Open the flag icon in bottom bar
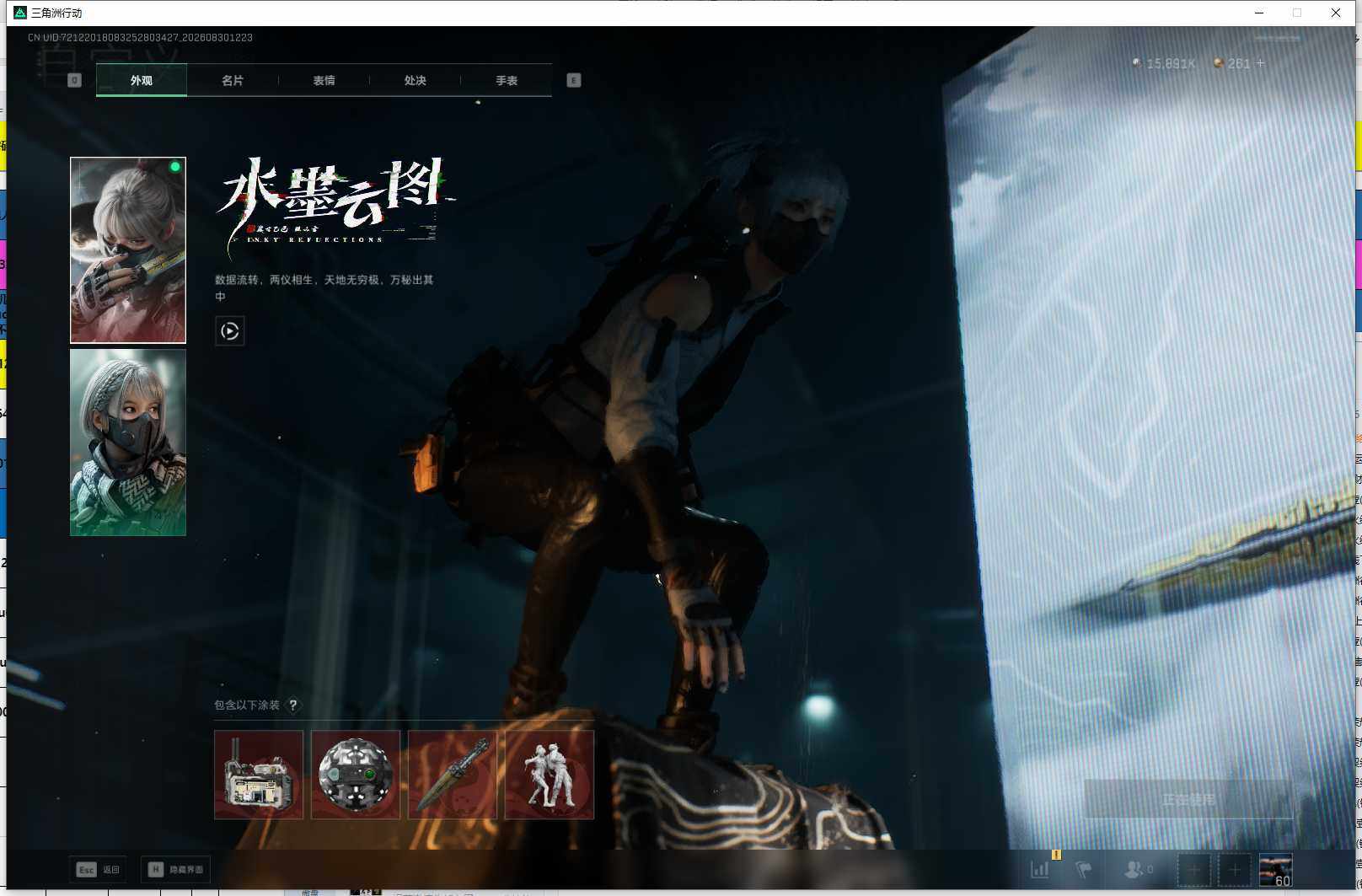 [x=1084, y=869]
